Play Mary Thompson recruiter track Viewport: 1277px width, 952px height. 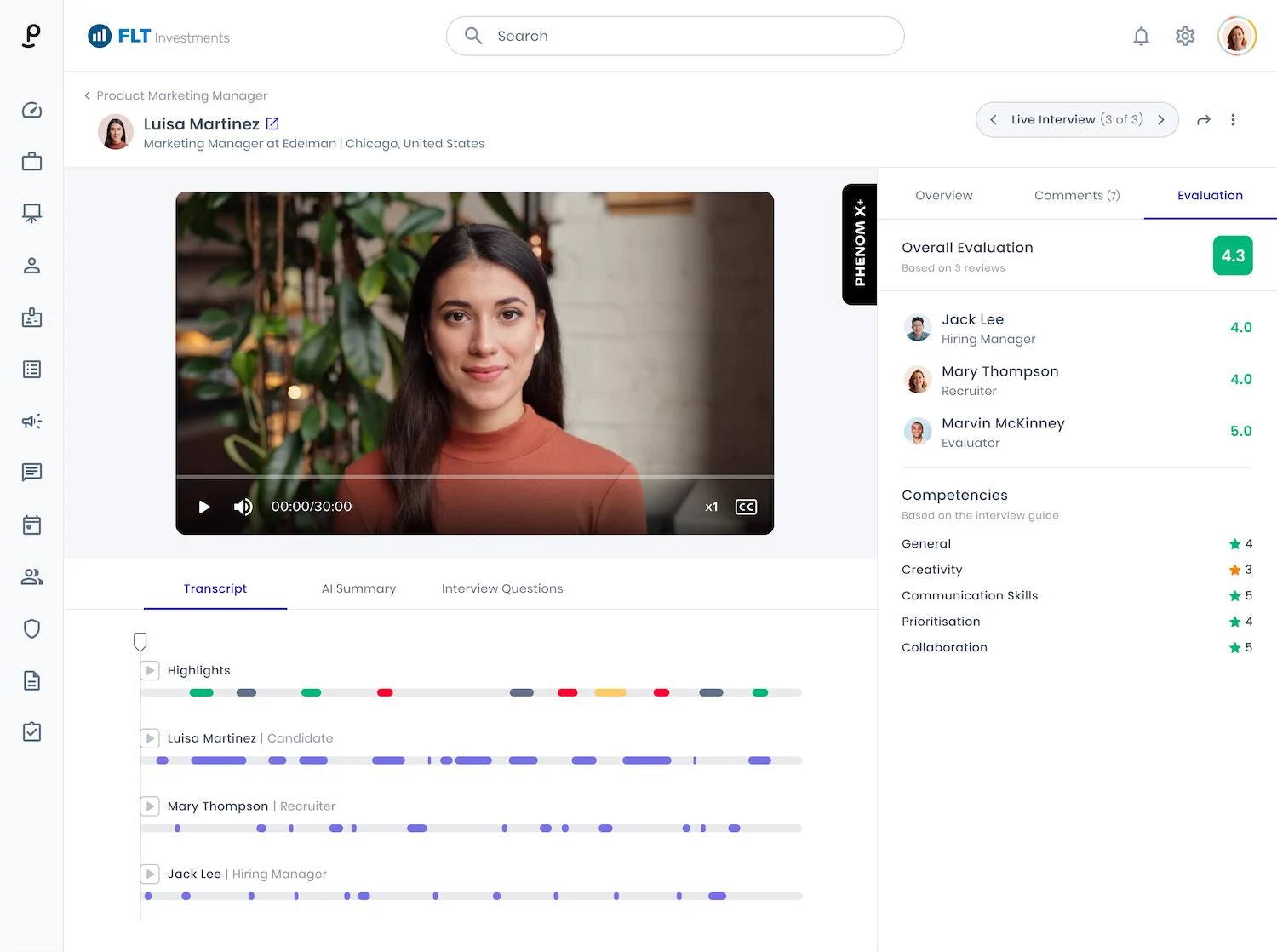151,806
